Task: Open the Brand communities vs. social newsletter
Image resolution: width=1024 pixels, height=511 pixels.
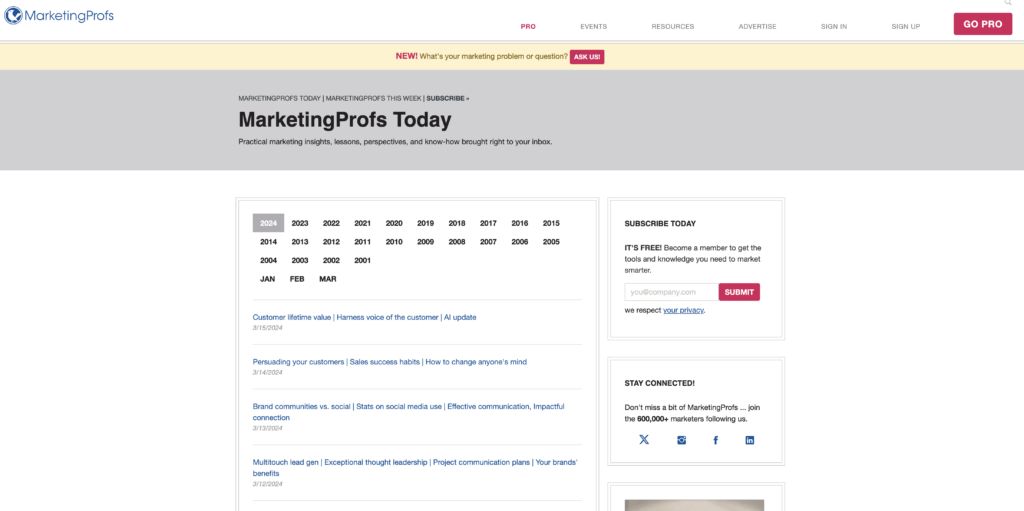Action: coord(409,412)
